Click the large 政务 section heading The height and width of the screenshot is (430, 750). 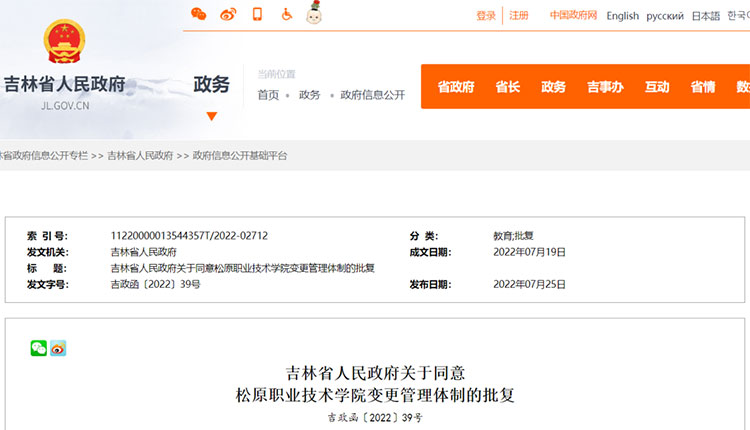click(x=211, y=85)
